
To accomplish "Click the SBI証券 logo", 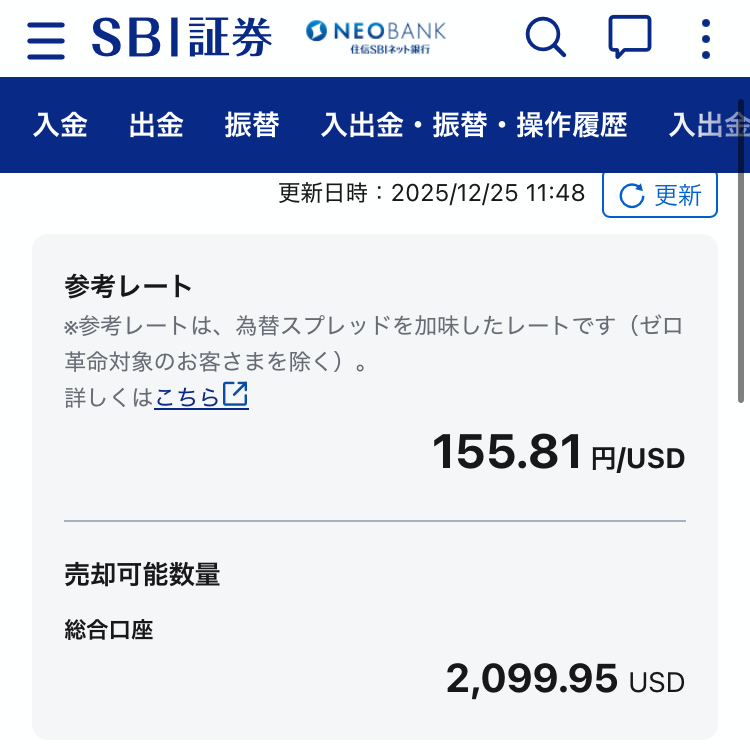I will pos(182,39).
